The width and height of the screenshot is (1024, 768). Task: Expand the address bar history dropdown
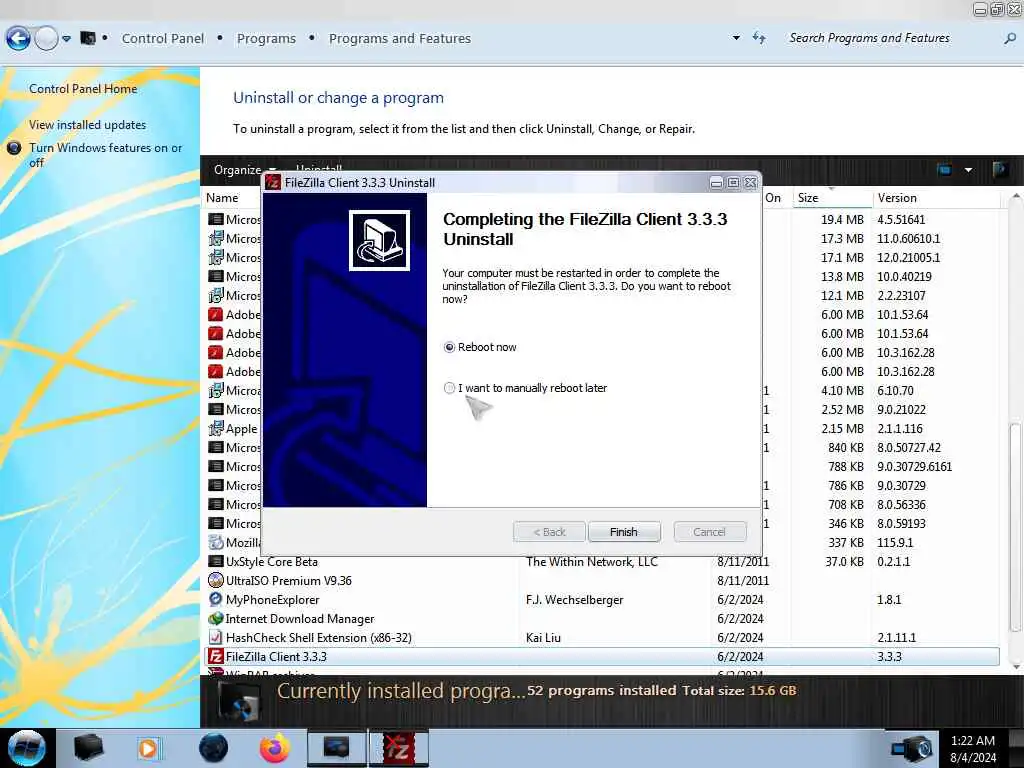tap(736, 38)
